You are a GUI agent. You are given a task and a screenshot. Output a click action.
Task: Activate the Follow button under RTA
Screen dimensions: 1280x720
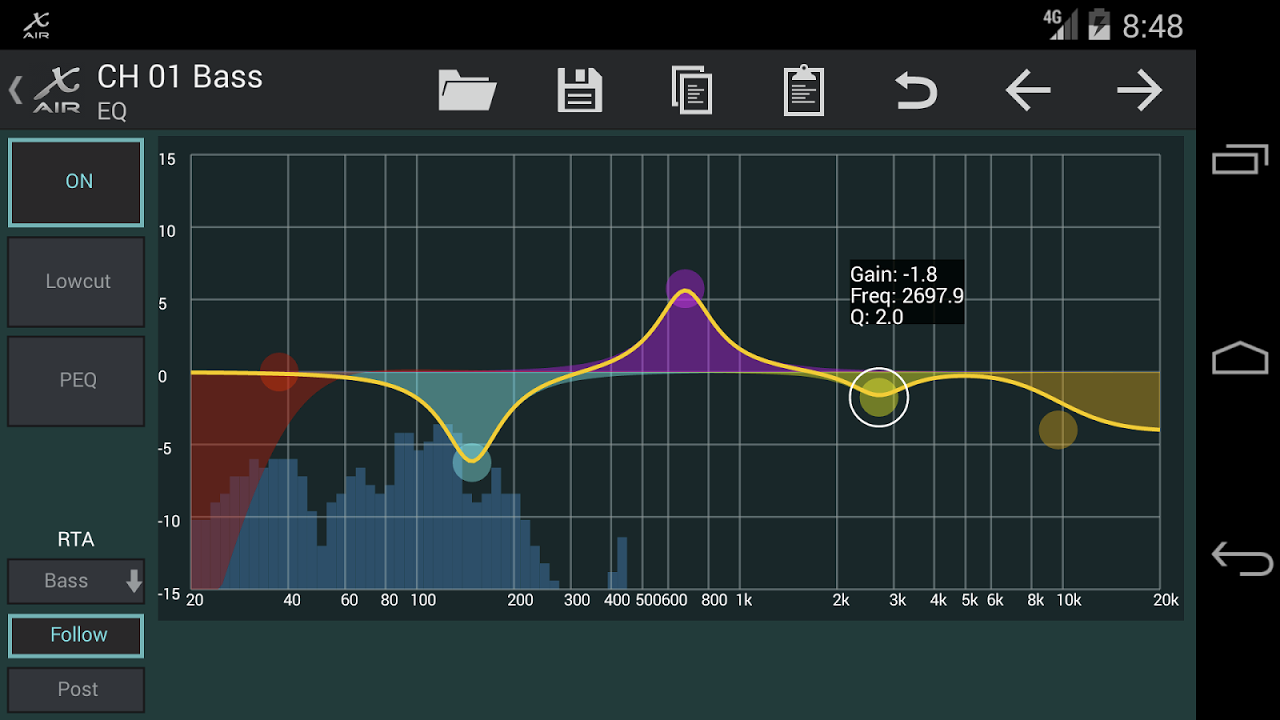pyautogui.click(x=76, y=634)
